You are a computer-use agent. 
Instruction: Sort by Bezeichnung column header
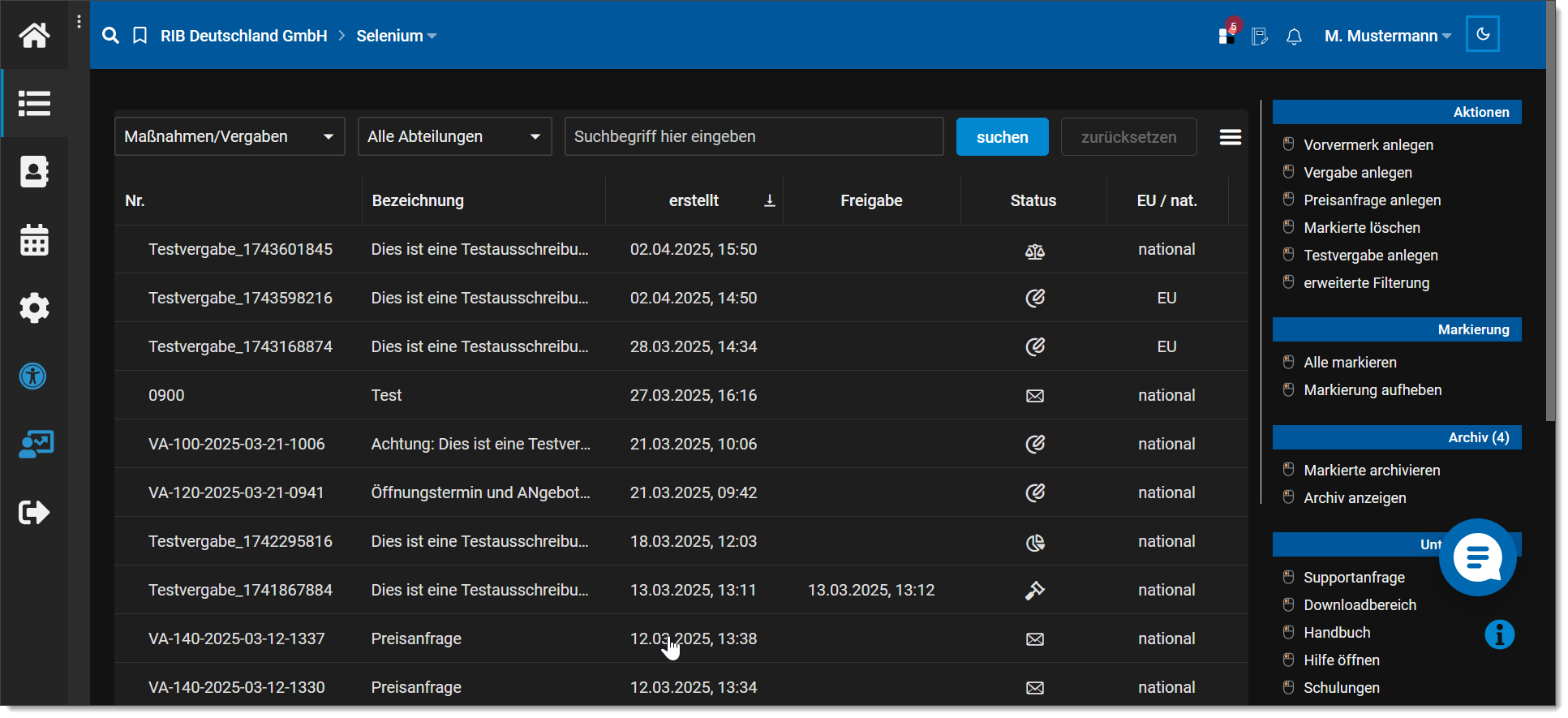pyautogui.click(x=418, y=200)
